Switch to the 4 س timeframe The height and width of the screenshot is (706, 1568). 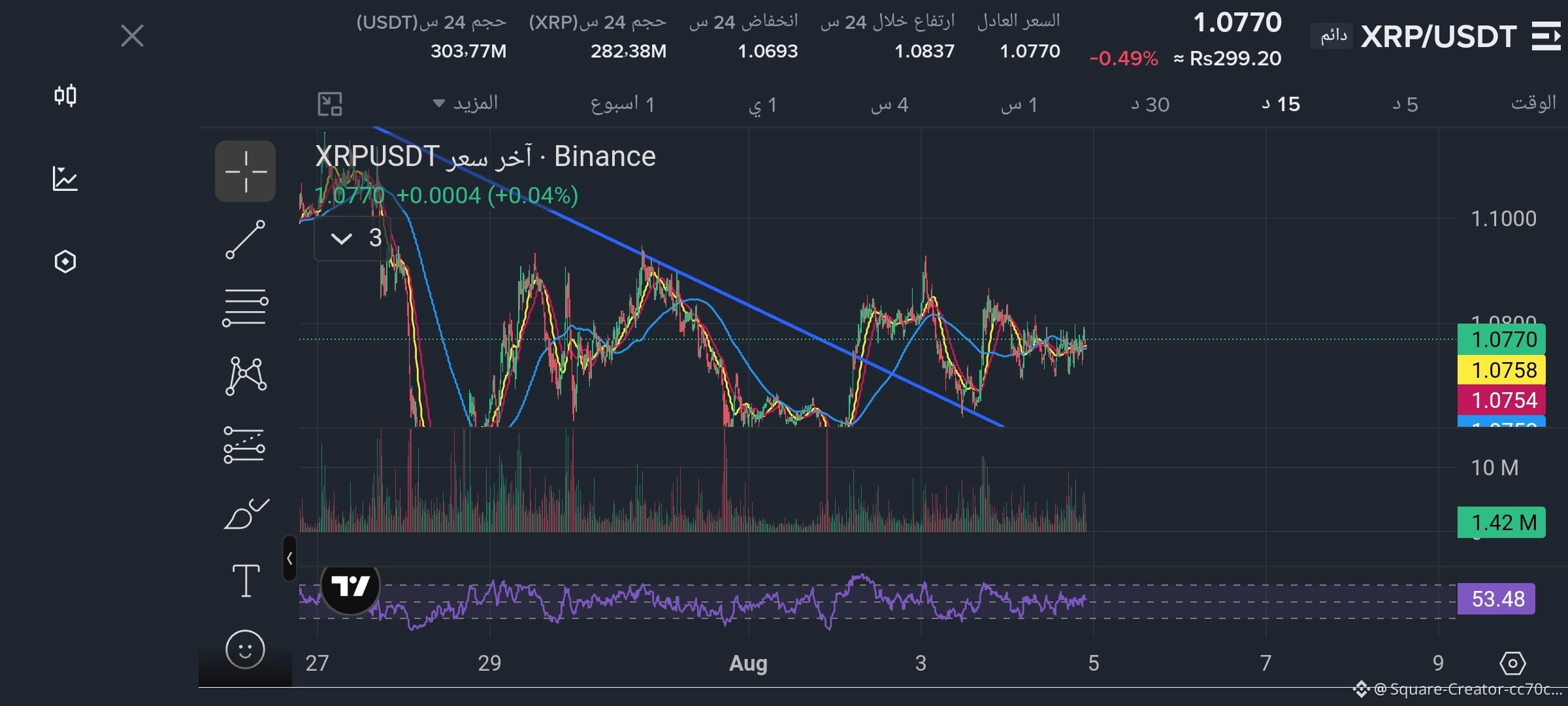coord(889,105)
